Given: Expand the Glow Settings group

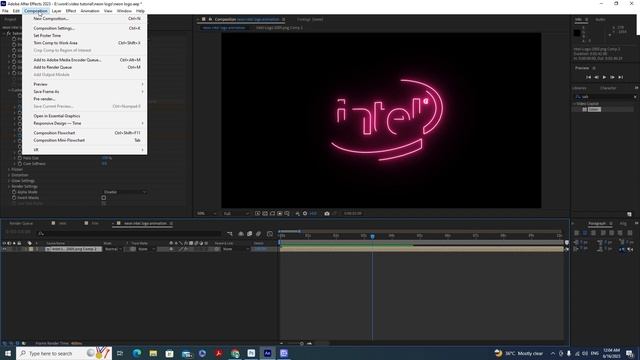Looking at the screenshot, I should point(9,181).
